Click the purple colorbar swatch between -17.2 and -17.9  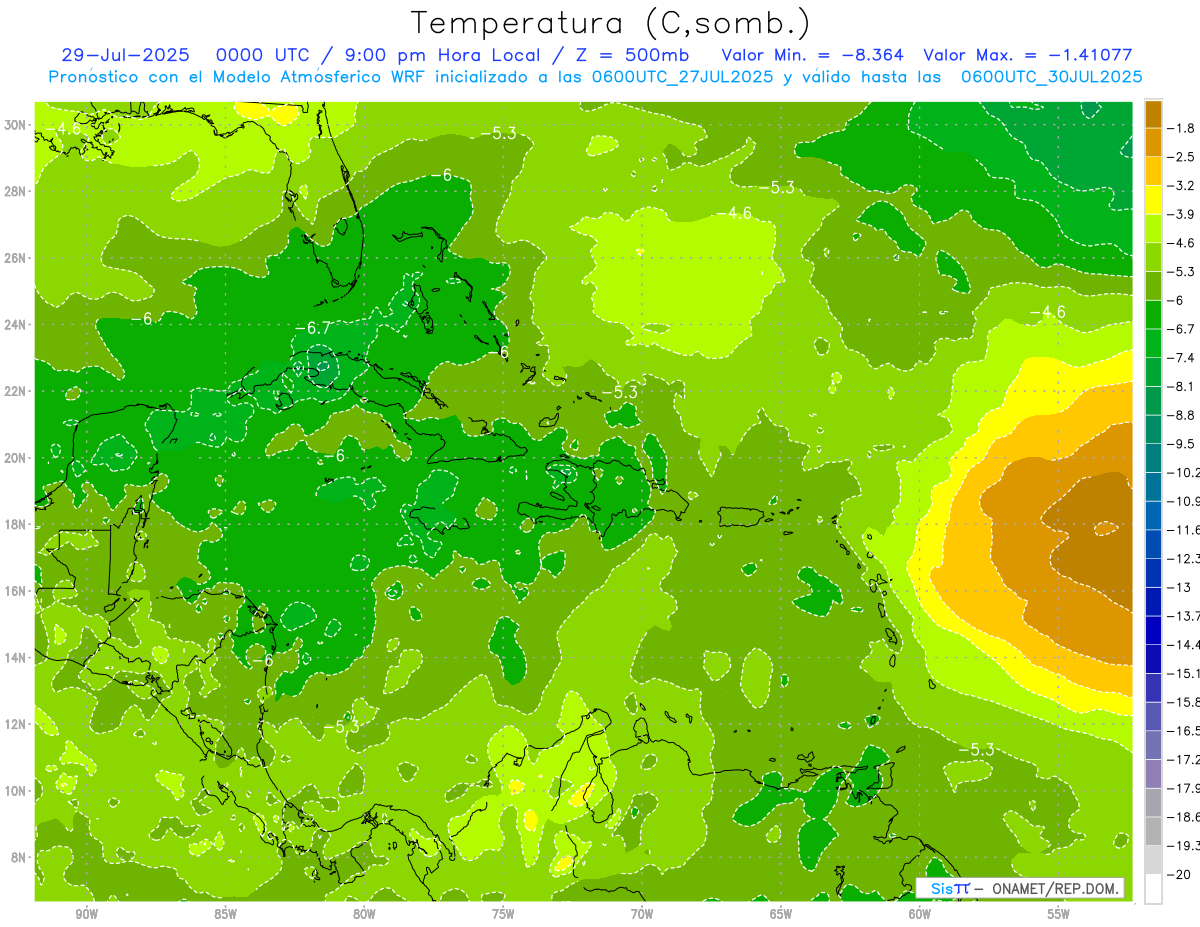[1153, 773]
